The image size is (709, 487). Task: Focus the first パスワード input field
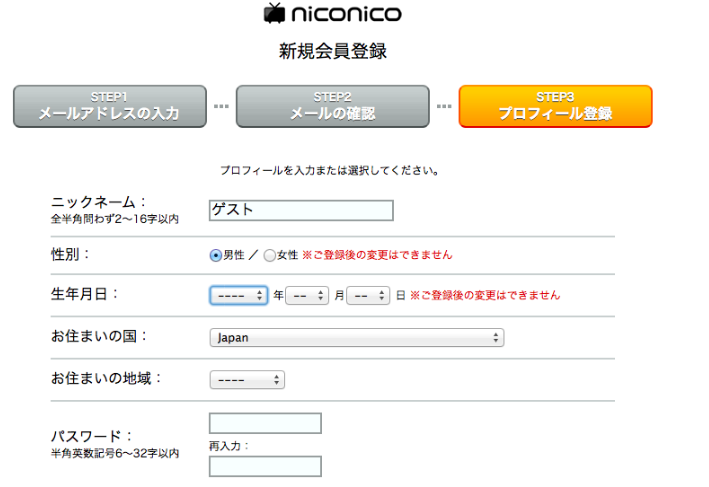click(265, 423)
